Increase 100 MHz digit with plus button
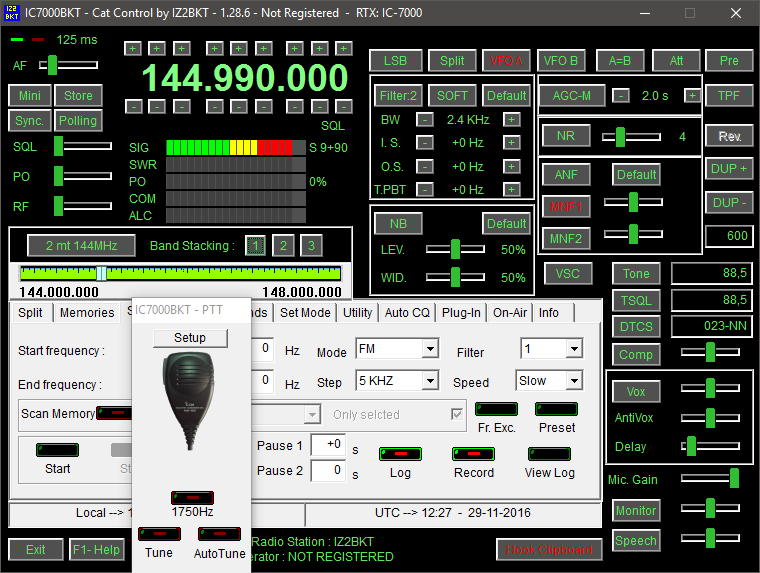The height and width of the screenshot is (573, 760). point(133,48)
